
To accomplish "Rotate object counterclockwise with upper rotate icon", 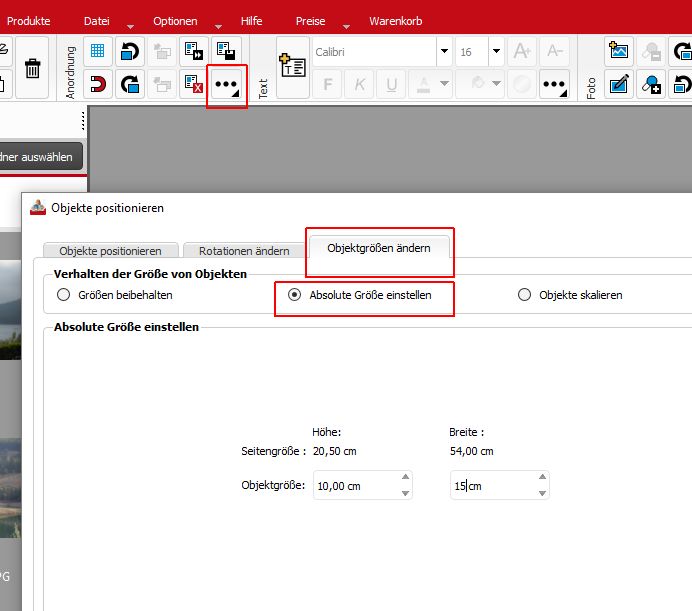I will 129,52.
